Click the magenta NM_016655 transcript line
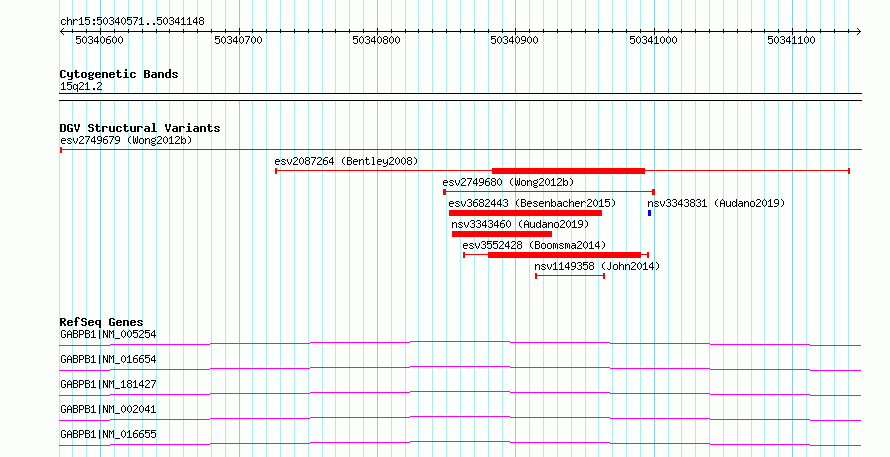Viewport: 890px width, 457px height. click(x=460, y=443)
